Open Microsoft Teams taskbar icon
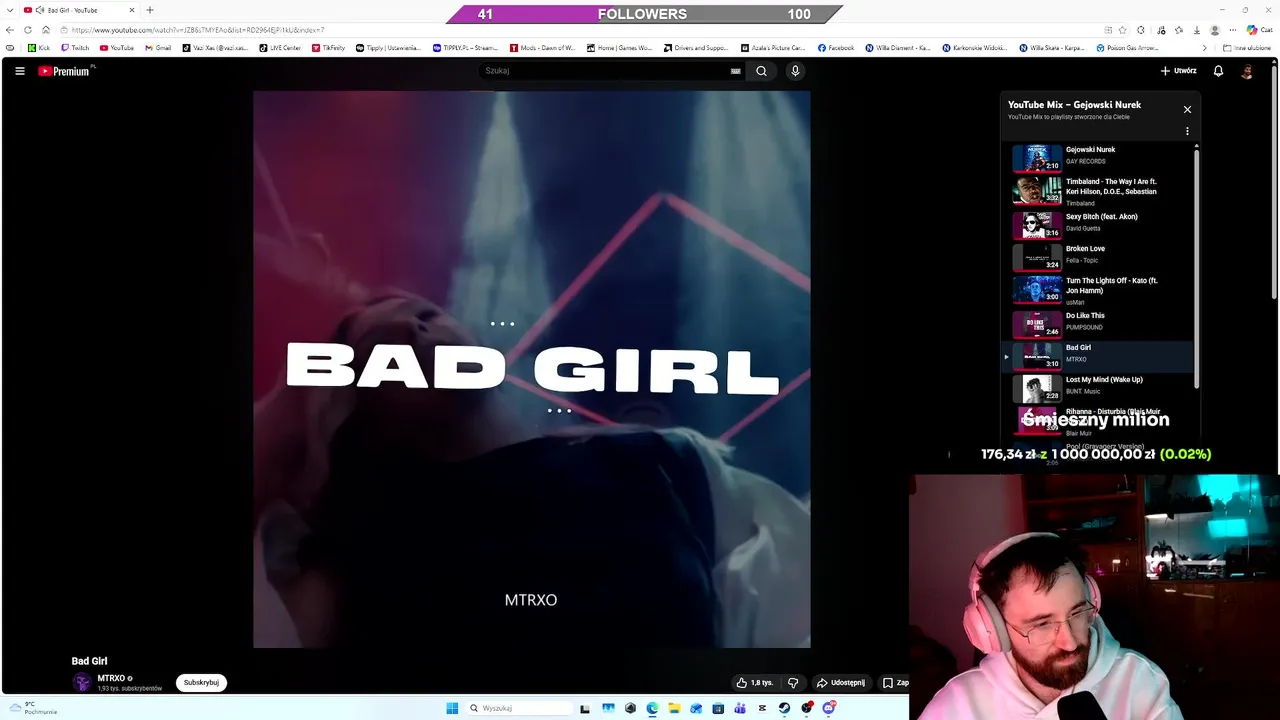 tap(740, 708)
